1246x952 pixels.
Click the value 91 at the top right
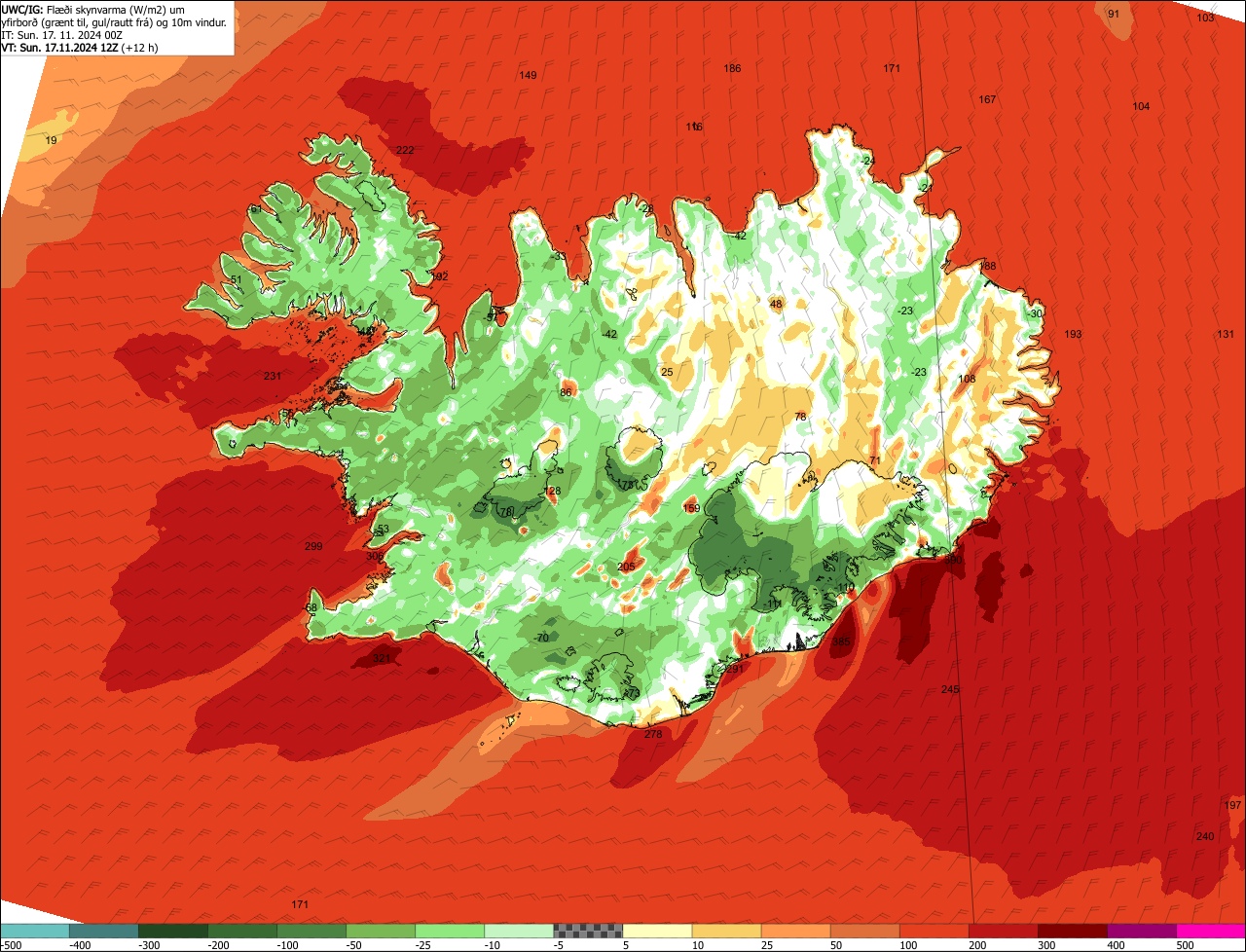[x=1114, y=14]
